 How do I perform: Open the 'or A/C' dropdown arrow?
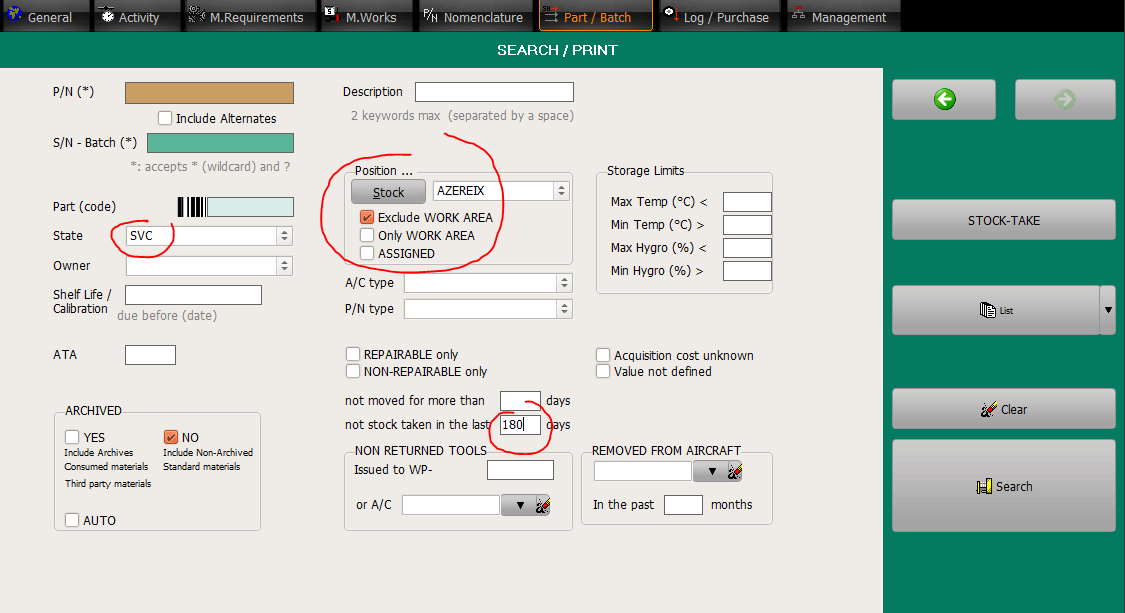[x=519, y=505]
